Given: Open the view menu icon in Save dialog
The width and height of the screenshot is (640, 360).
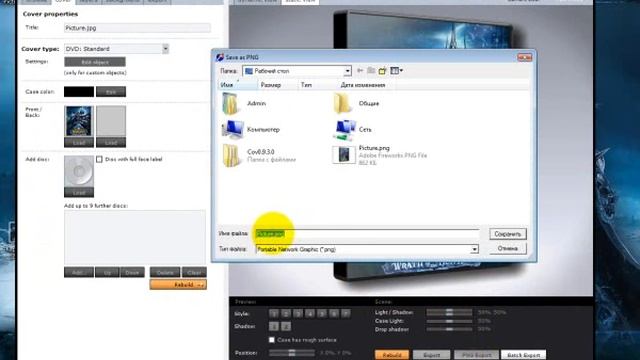Looking at the screenshot, I should tap(396, 71).
